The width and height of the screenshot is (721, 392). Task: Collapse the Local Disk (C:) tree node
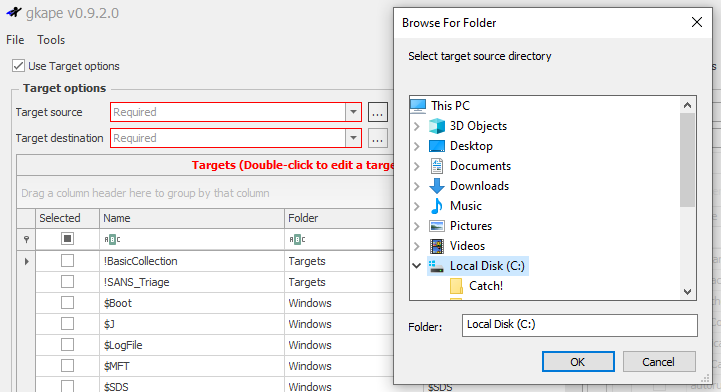click(x=417, y=266)
